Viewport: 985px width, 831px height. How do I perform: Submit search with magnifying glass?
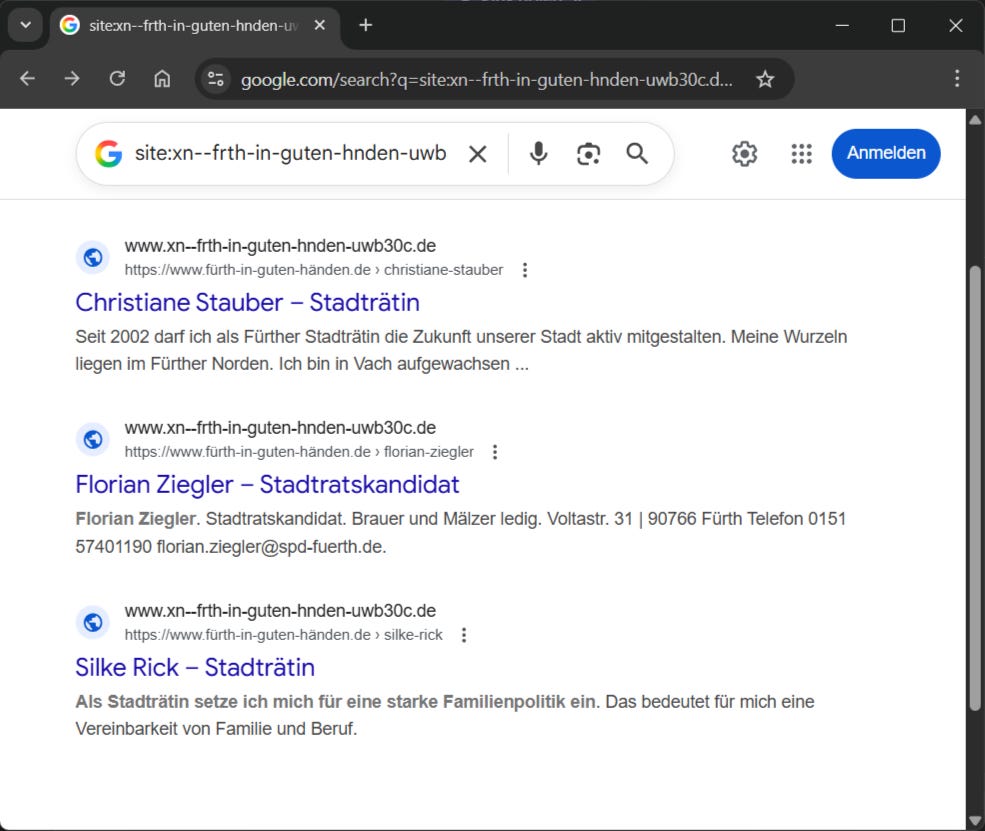point(637,153)
